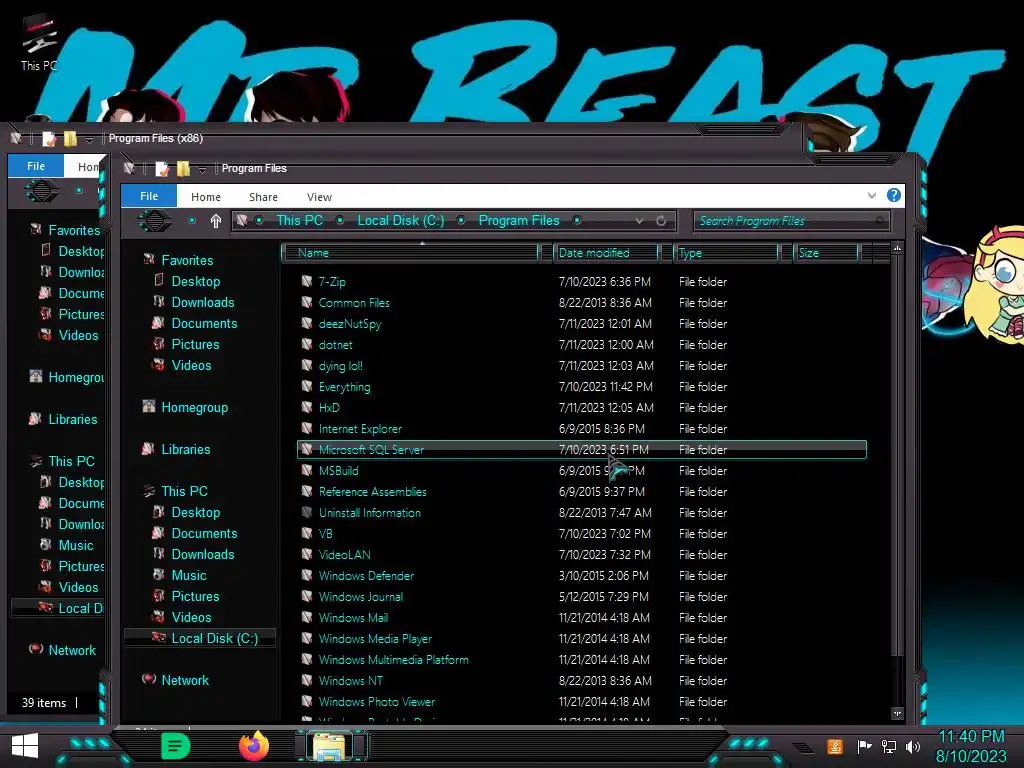Select the Common Files folder
1024x768 pixels.
tap(353, 303)
